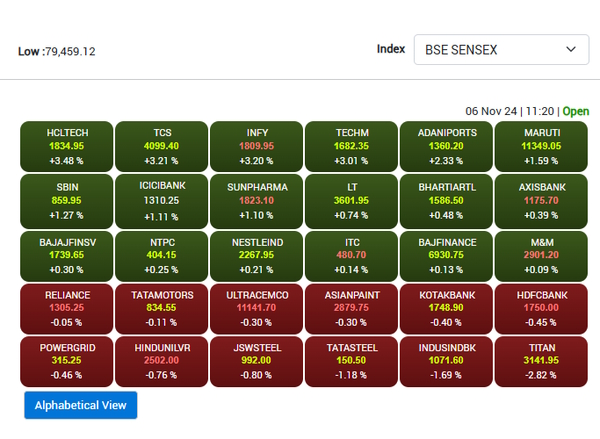Click the TATASTEEL stock tile
600x439 pixels.
[x=351, y=362]
